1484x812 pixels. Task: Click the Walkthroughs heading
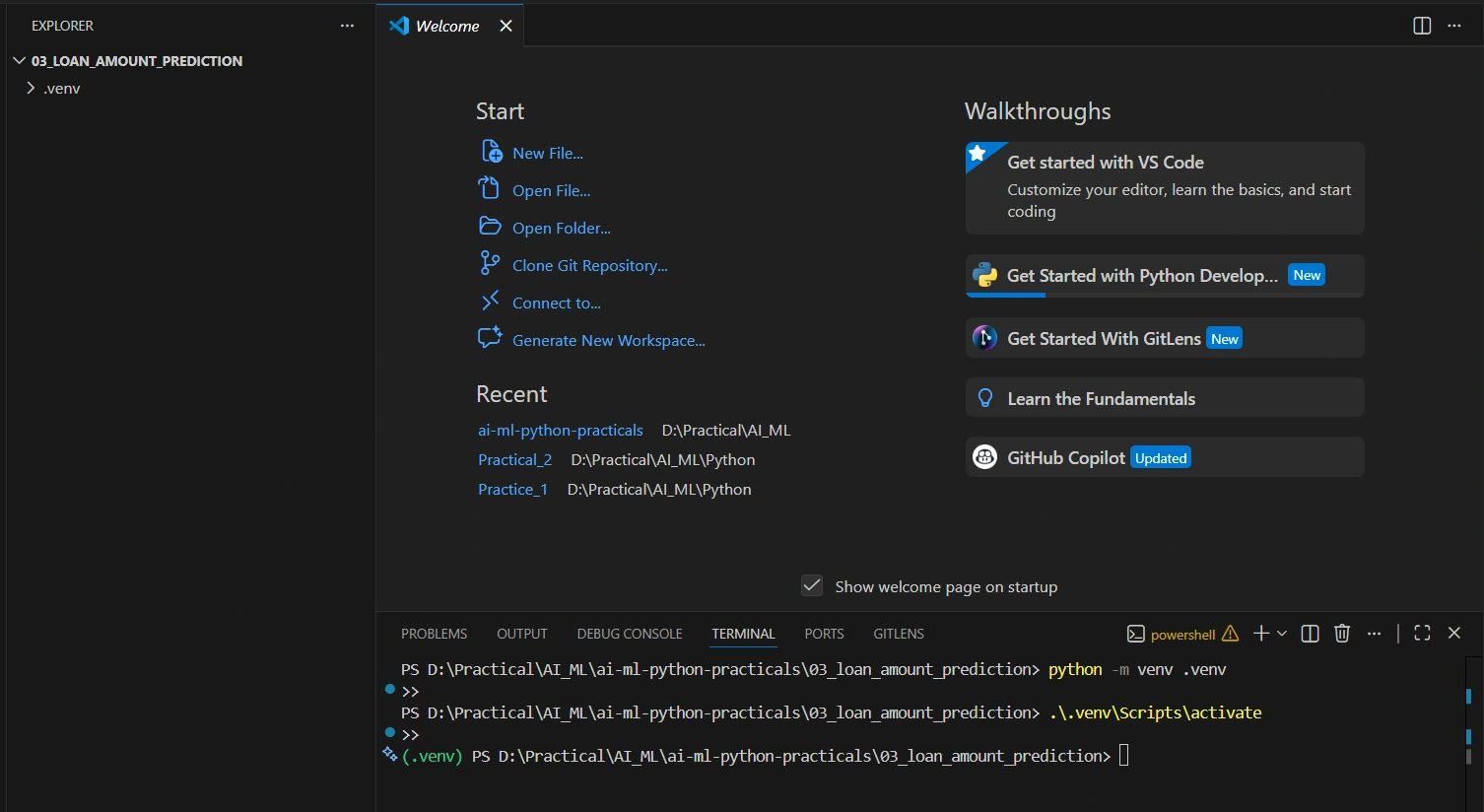tap(1038, 111)
